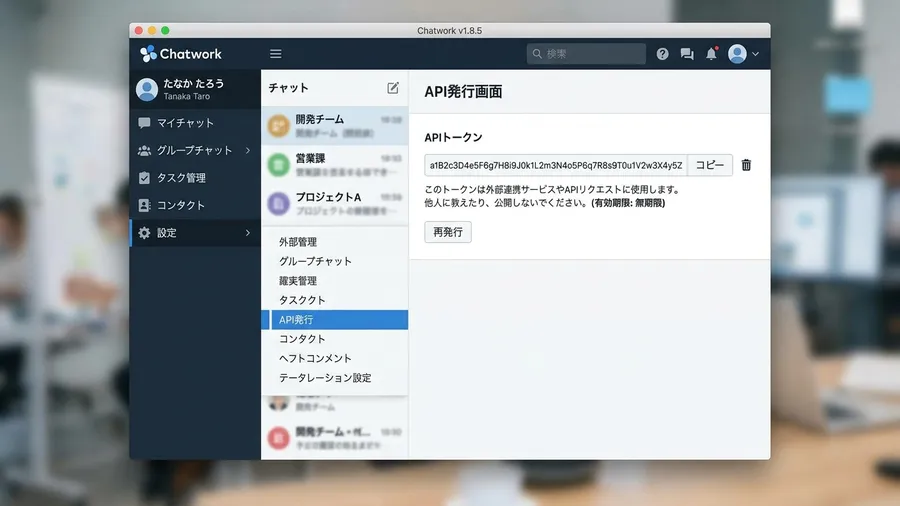Click the コピー button

[x=709, y=165]
